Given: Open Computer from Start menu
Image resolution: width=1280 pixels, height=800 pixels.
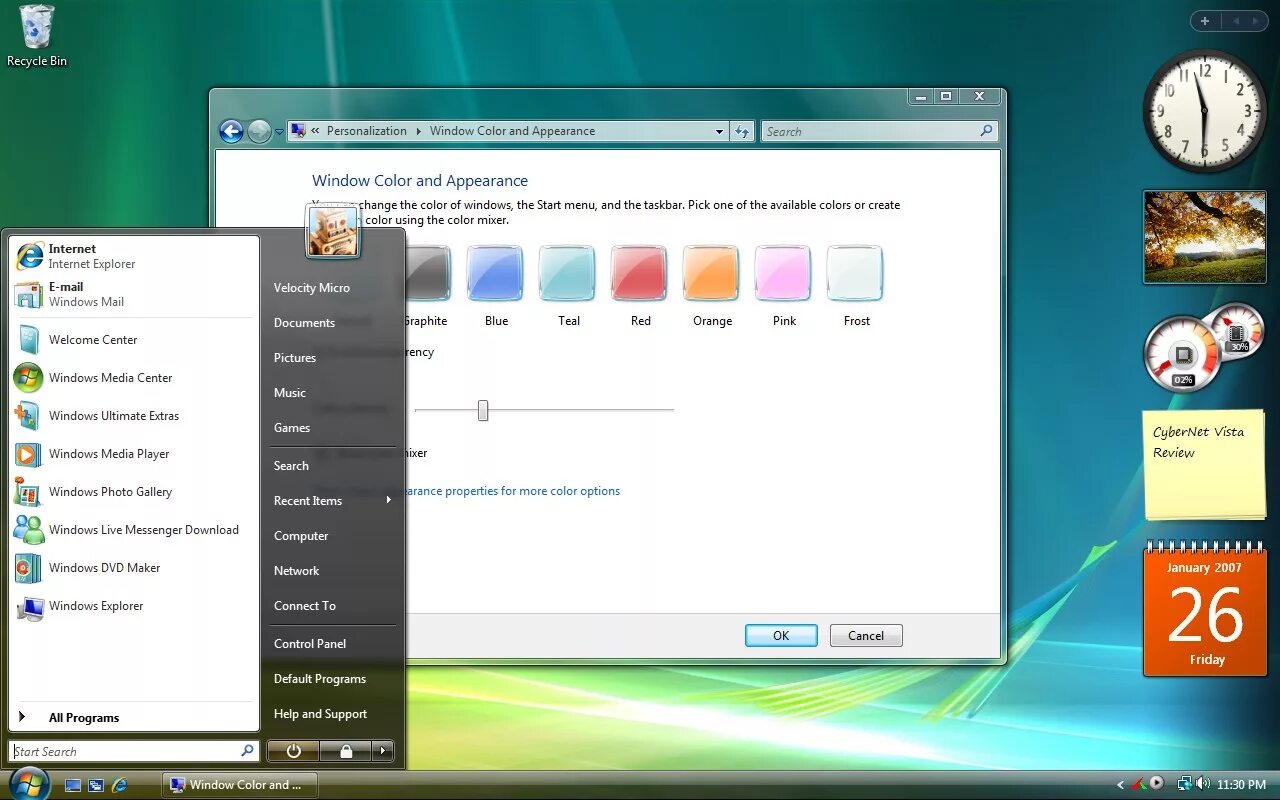Looking at the screenshot, I should 333,536.
